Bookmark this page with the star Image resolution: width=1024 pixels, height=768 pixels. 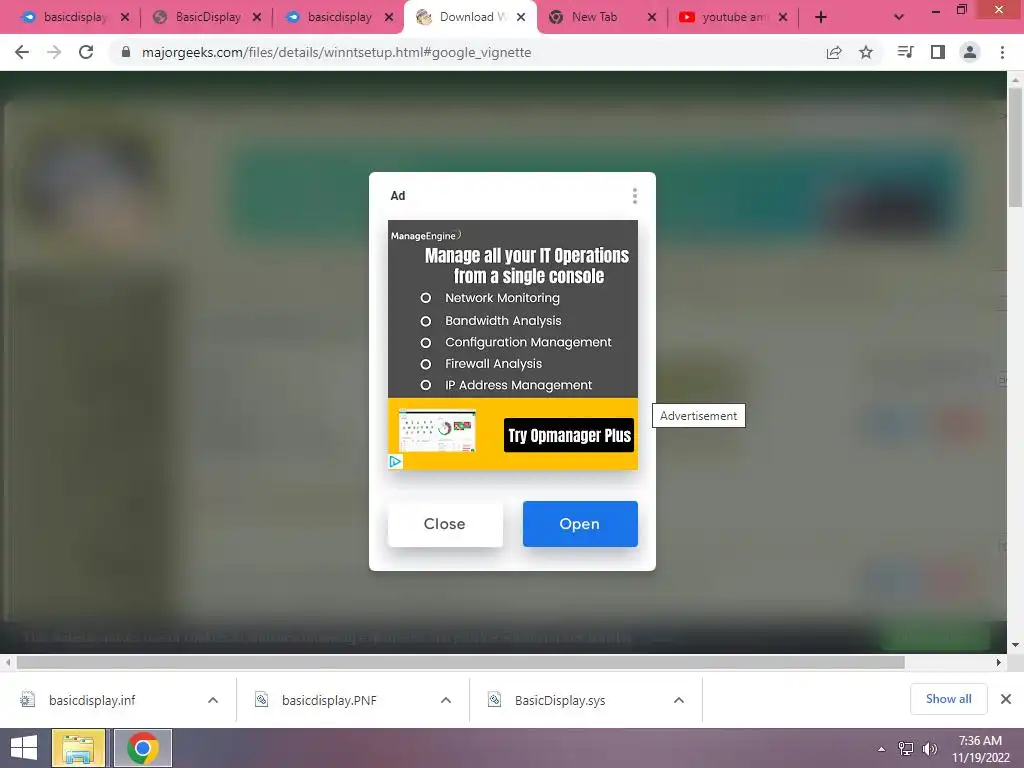pyautogui.click(x=866, y=52)
